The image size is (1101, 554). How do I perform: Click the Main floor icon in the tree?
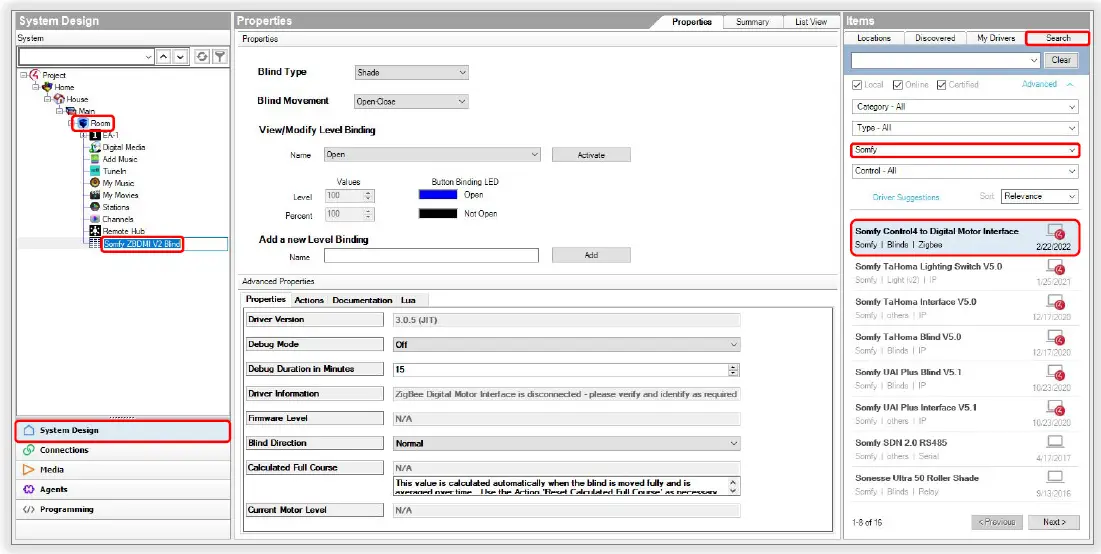pyautogui.click(x=71, y=111)
